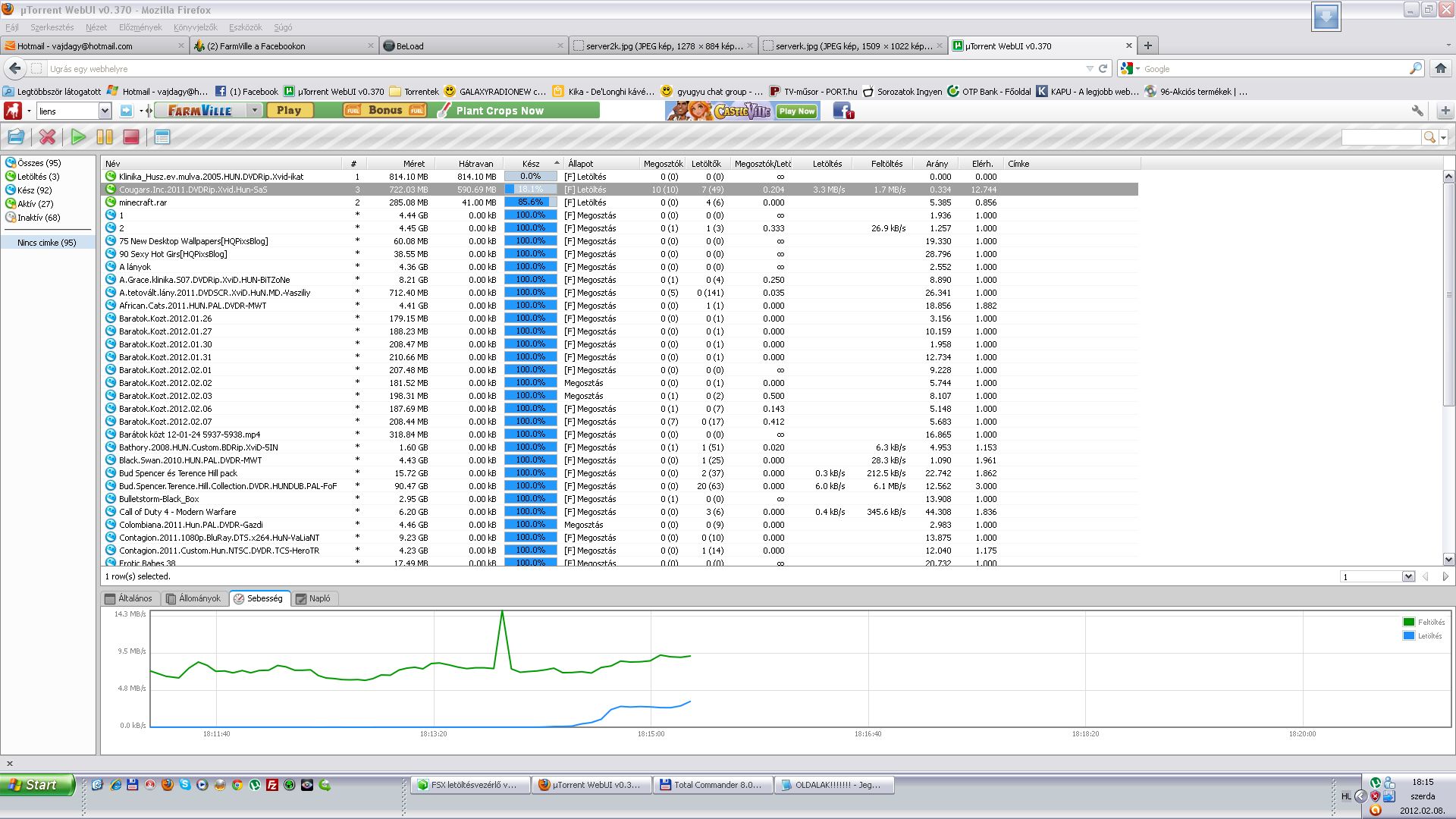Sort by Méret column header

click(x=400, y=164)
